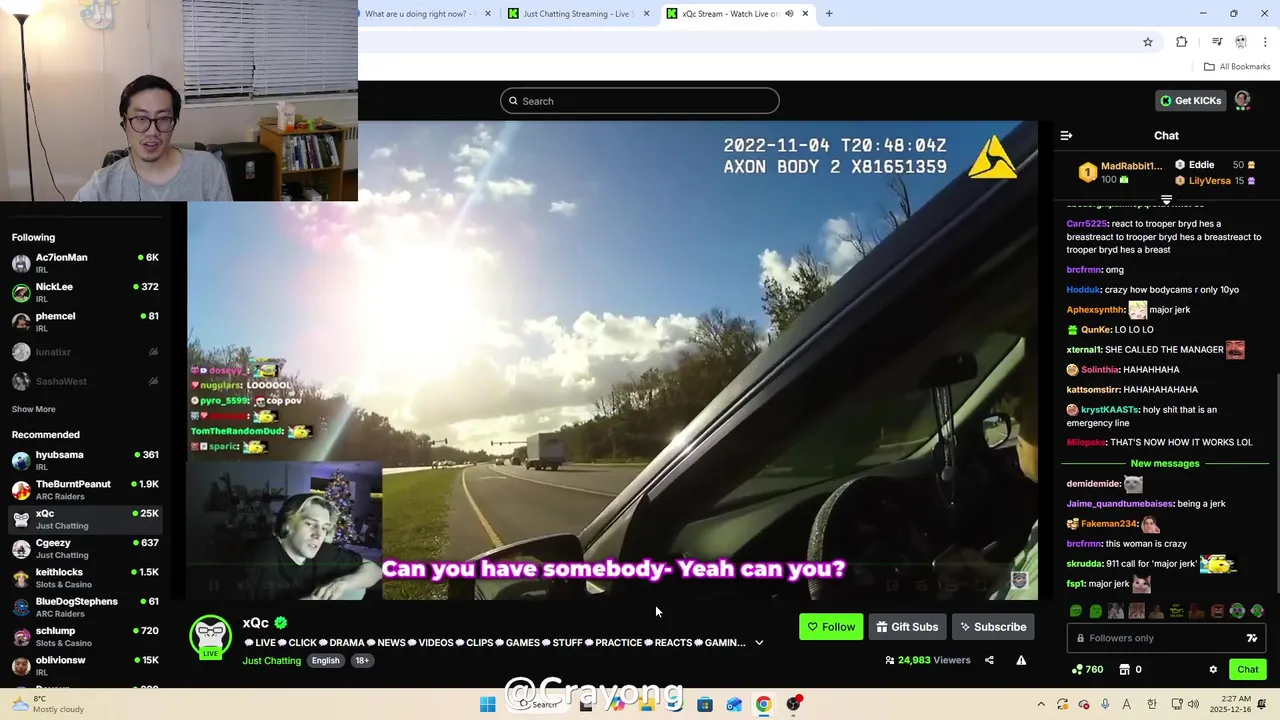The image size is (1280, 720).
Task: Open xQc channel avatar with LIVE badge
Action: [x=210, y=637]
